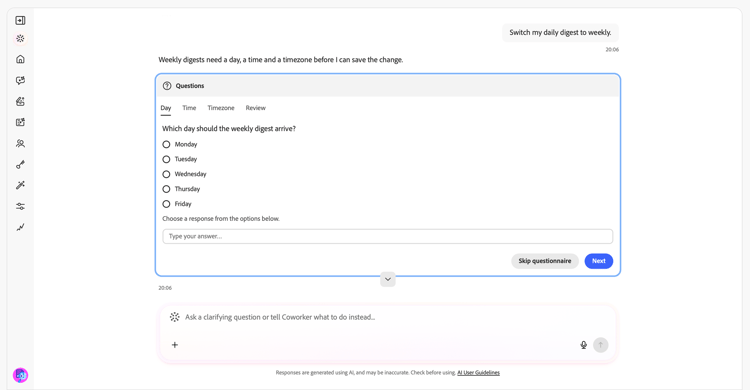Switch to the Day tab

point(165,108)
